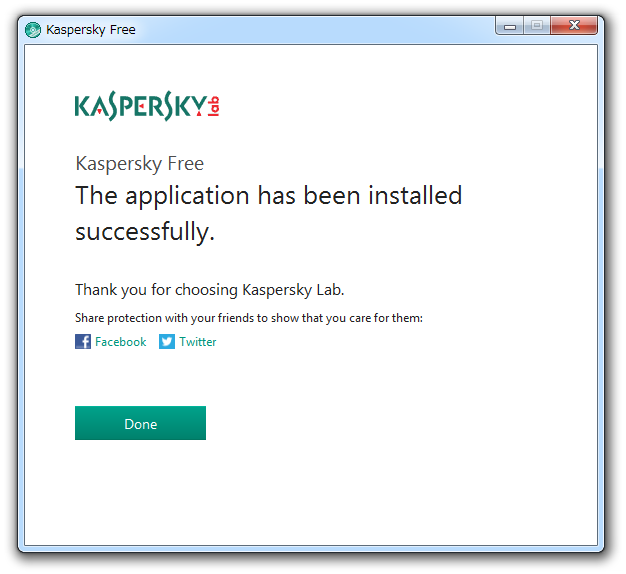Image resolution: width=626 pixels, height=574 pixels.
Task: Click the Kaspersky title bar icon
Action: (x=33, y=30)
